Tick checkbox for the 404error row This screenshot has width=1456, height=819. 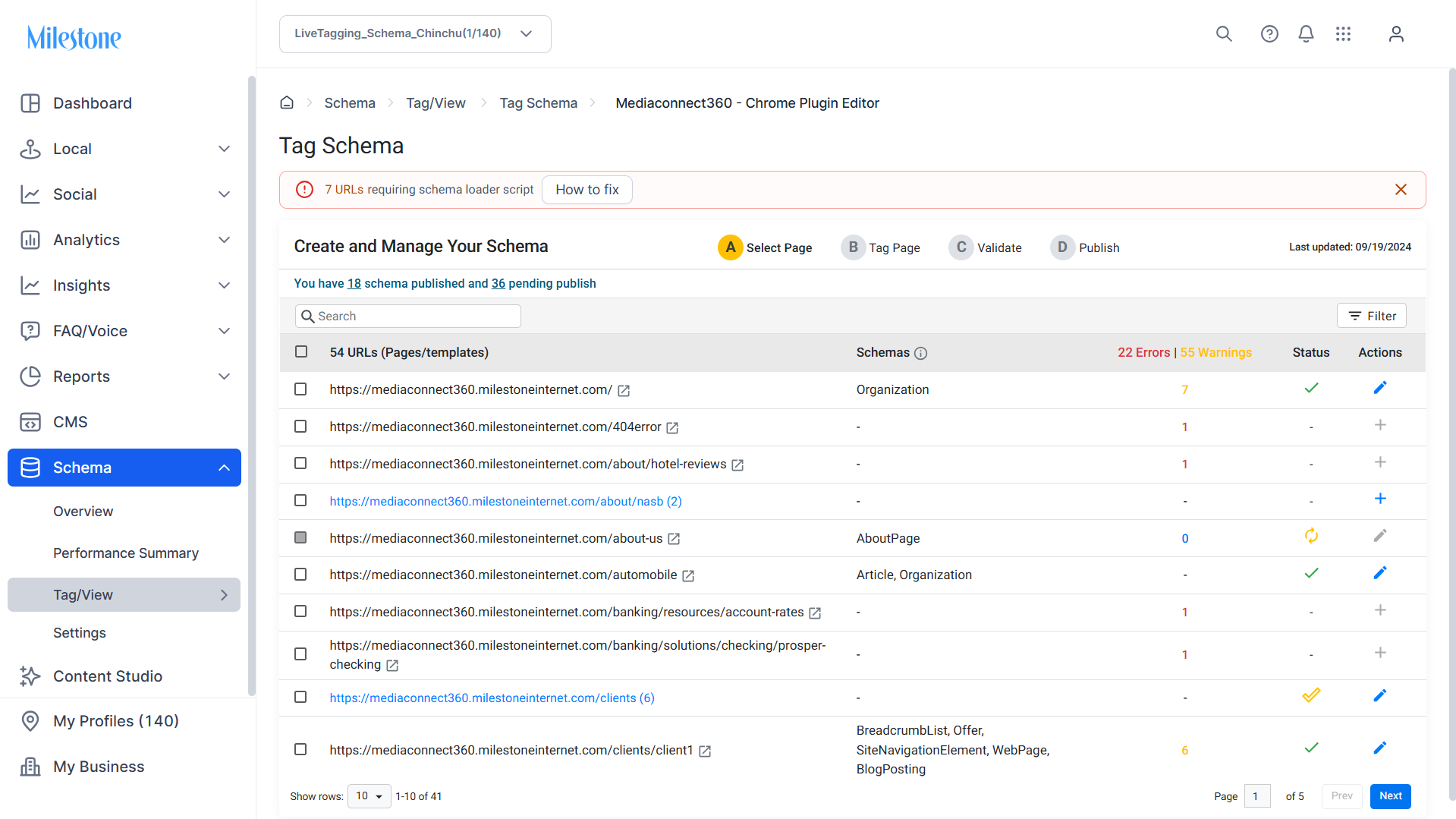click(300, 427)
